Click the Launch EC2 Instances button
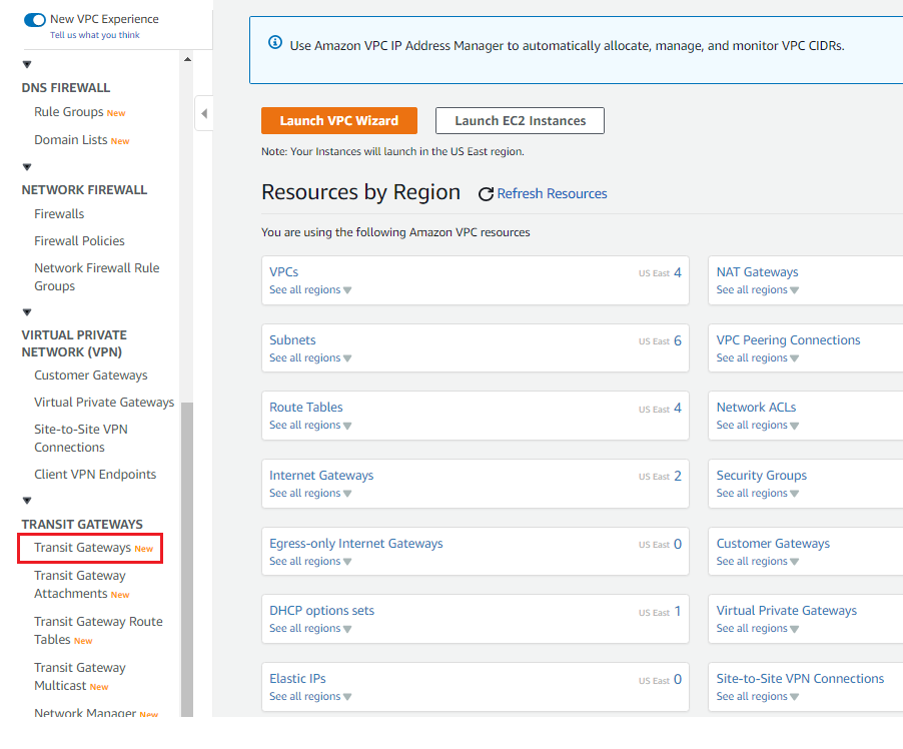Viewport: 903px width, 749px height. [520, 120]
